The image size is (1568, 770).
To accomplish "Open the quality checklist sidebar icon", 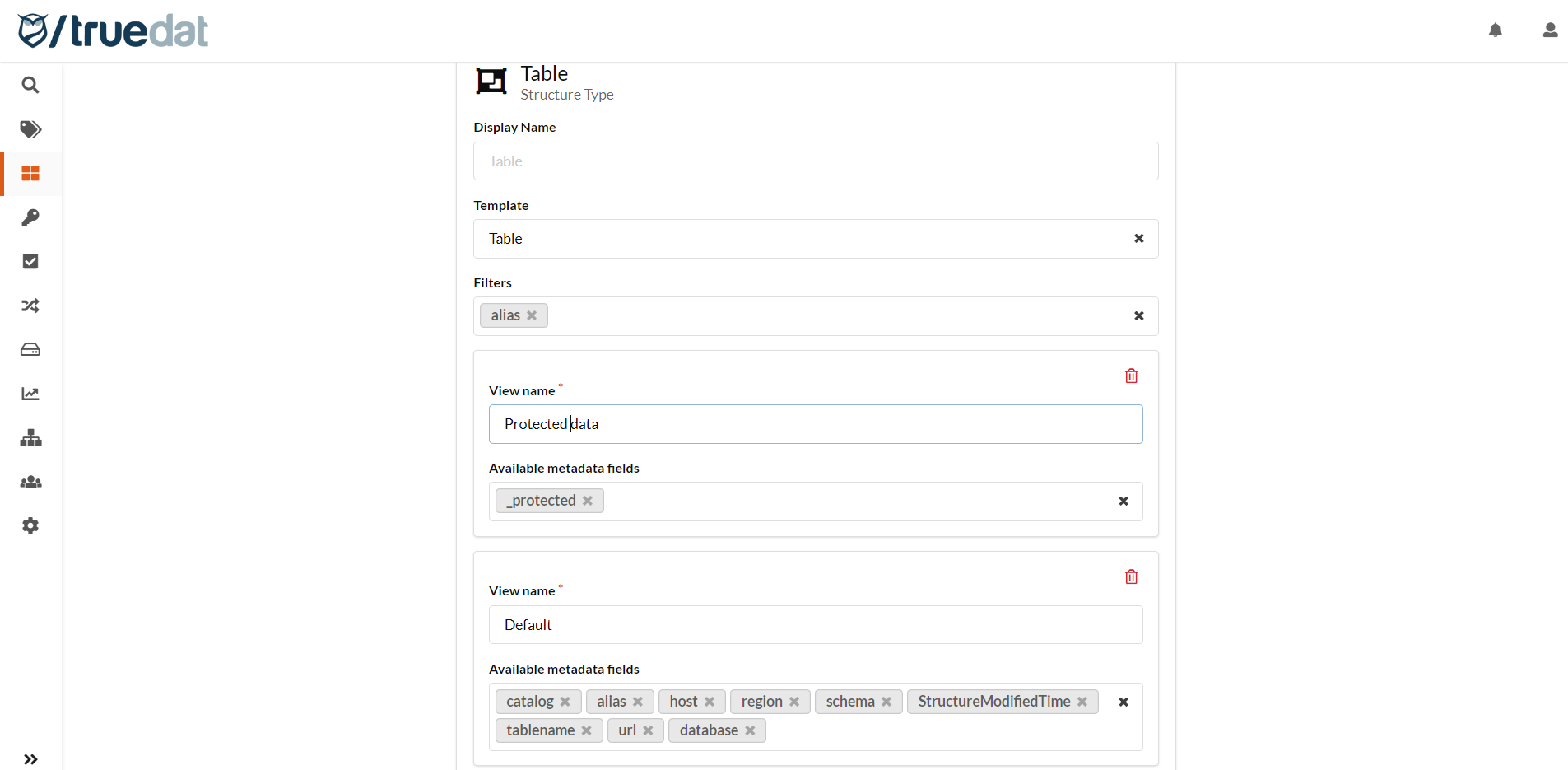I will pyautogui.click(x=30, y=261).
